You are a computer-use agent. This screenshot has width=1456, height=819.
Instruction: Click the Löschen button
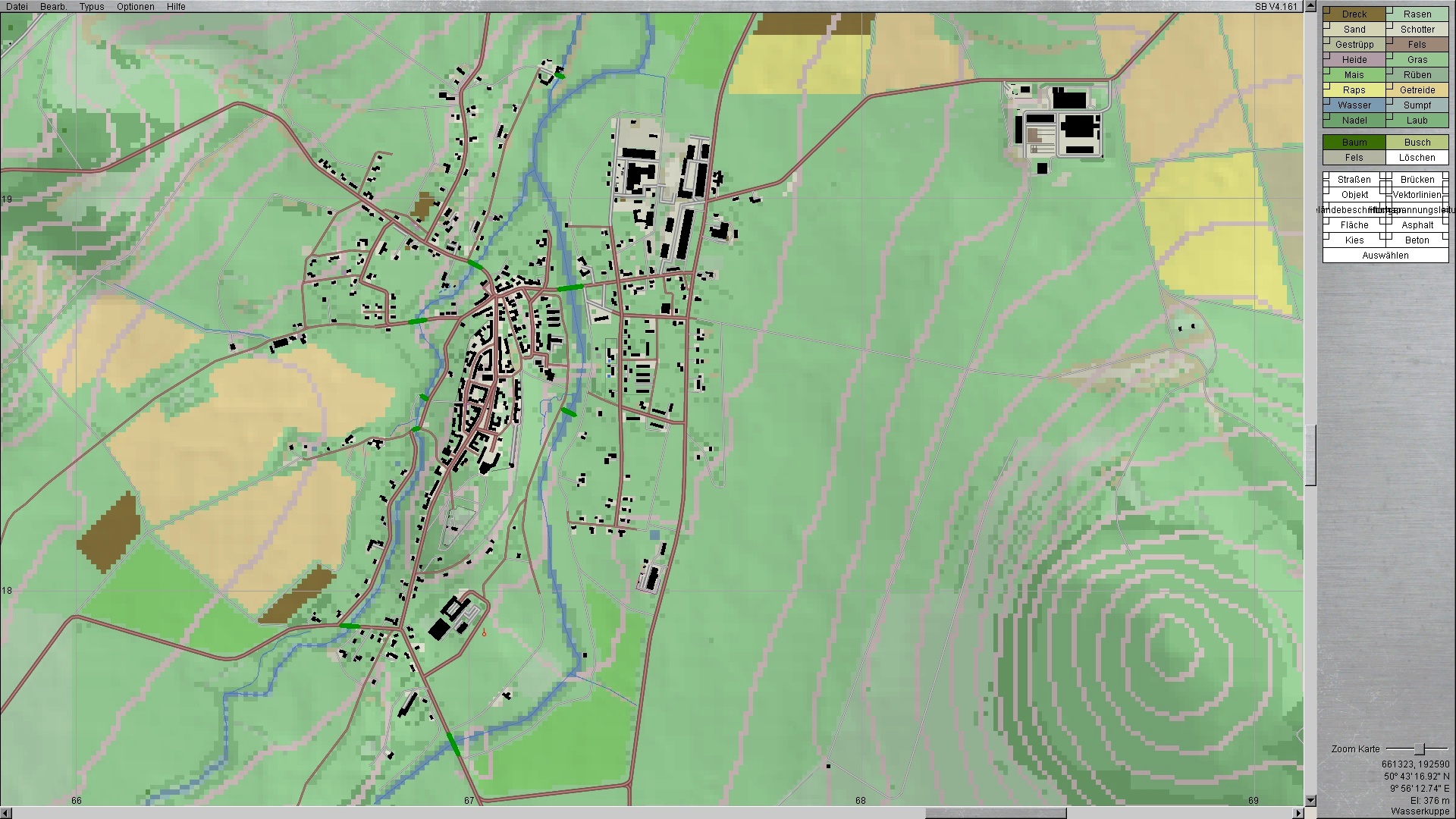[1417, 158]
